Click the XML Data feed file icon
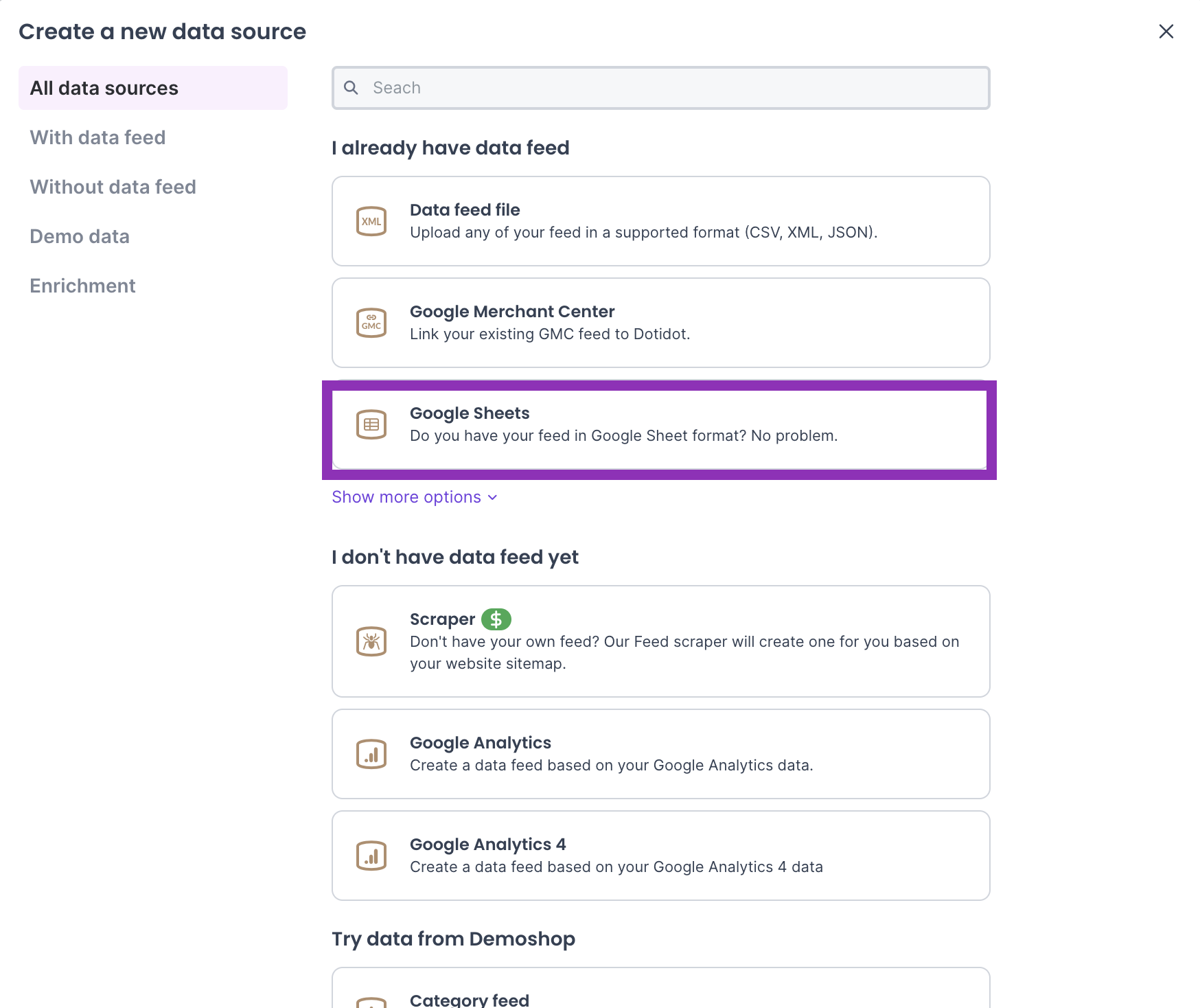 coord(371,221)
